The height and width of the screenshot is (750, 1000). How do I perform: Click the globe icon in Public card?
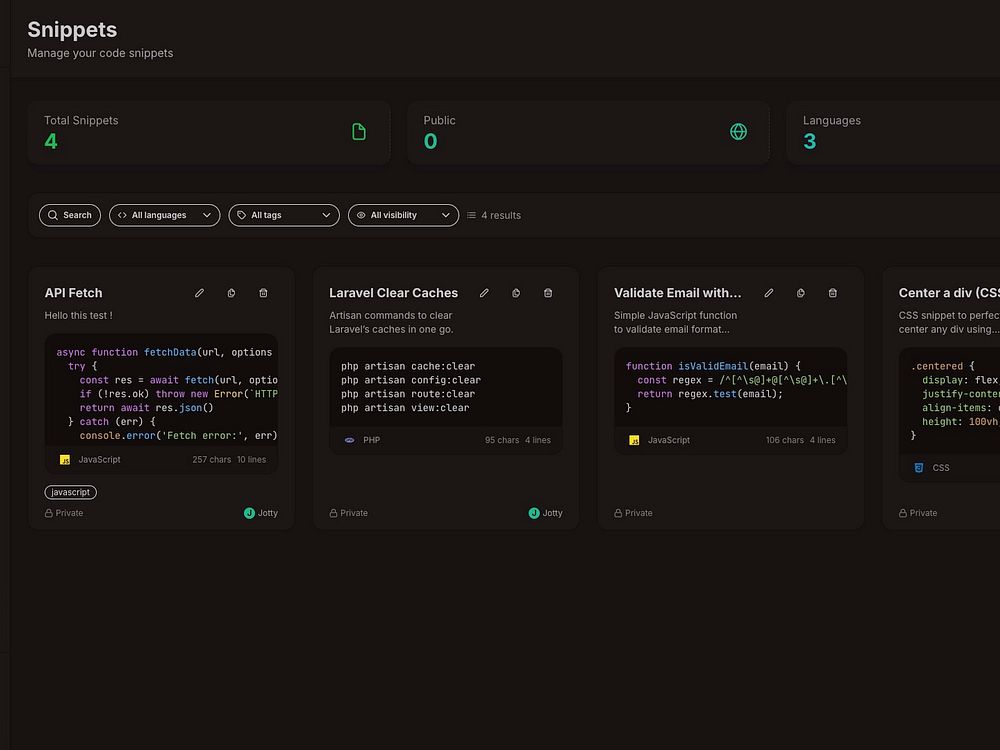coord(739,132)
